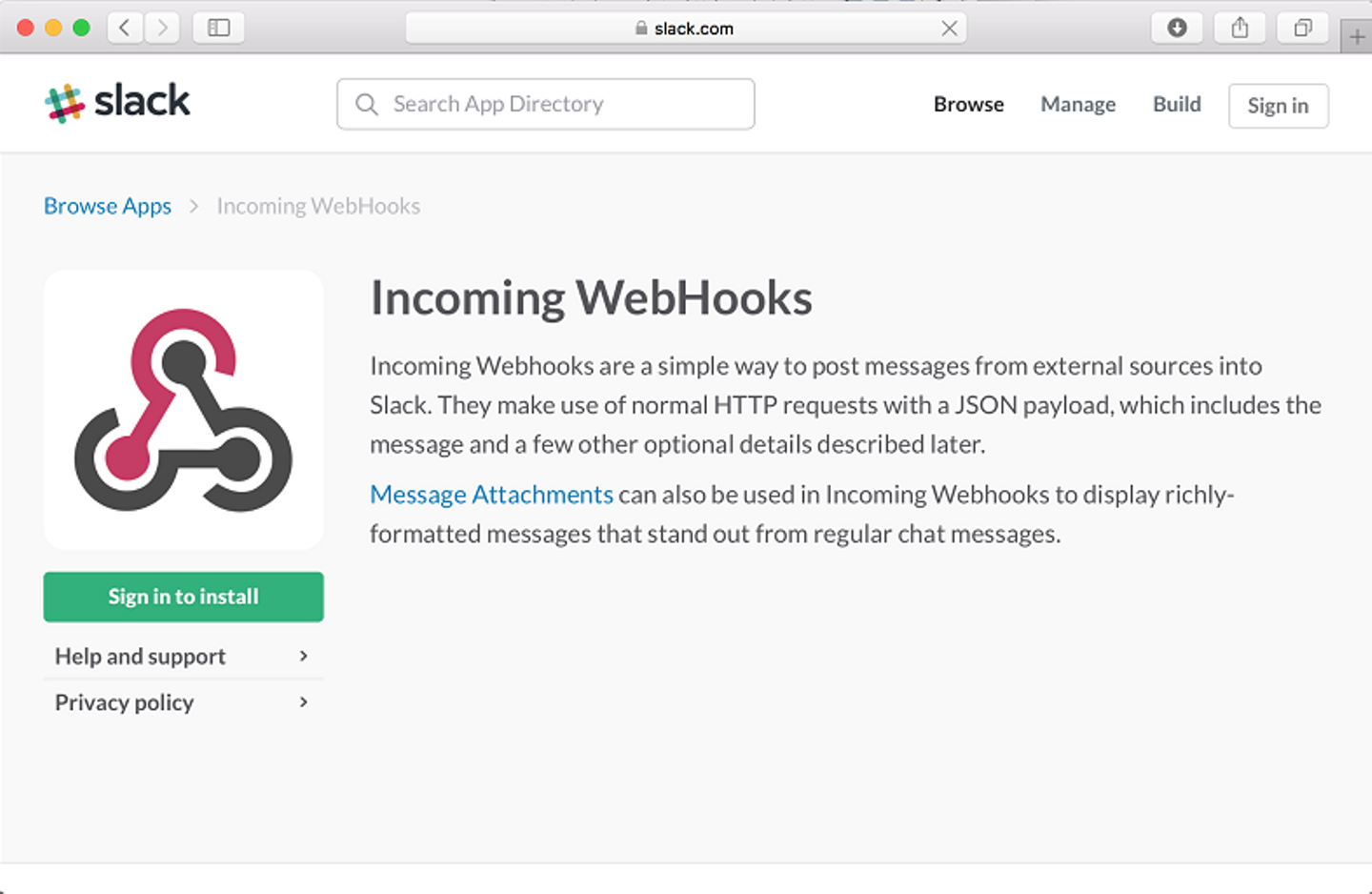Click the Slack logo in the header

click(x=117, y=102)
